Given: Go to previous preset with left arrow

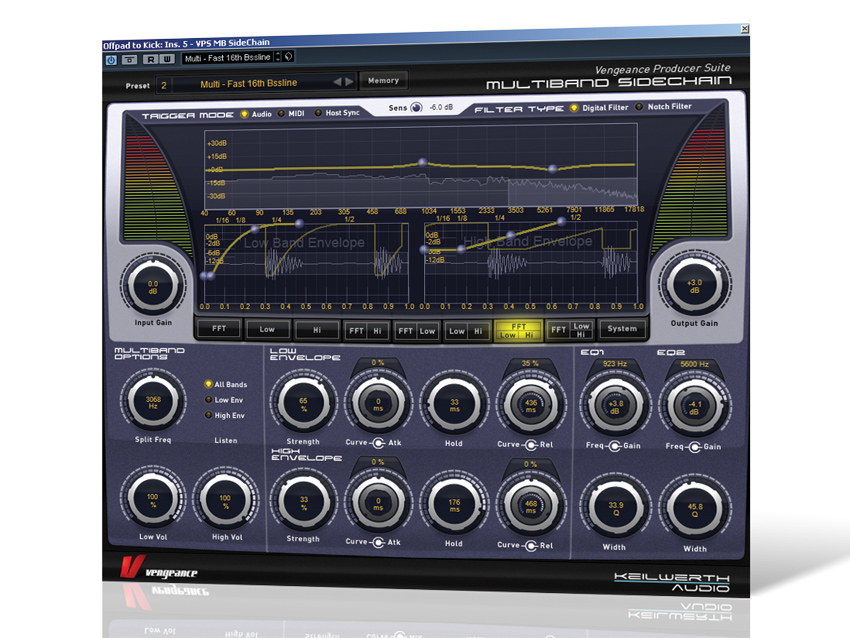Looking at the screenshot, I should pos(337,81).
